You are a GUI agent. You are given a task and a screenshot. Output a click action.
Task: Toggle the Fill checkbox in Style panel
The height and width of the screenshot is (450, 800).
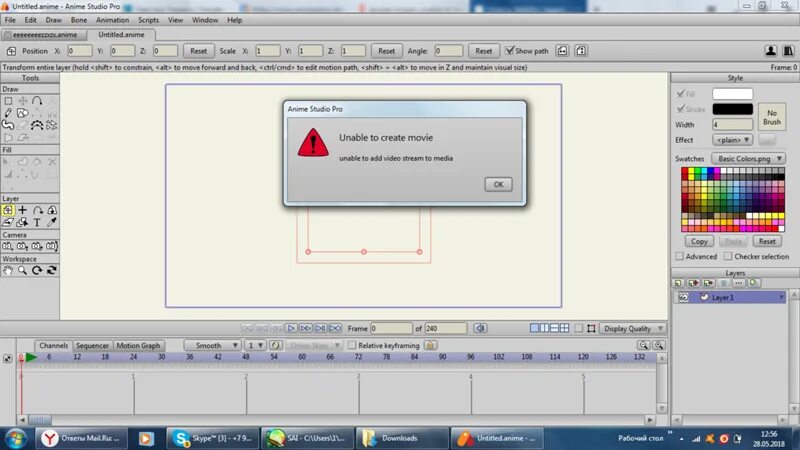(680, 94)
